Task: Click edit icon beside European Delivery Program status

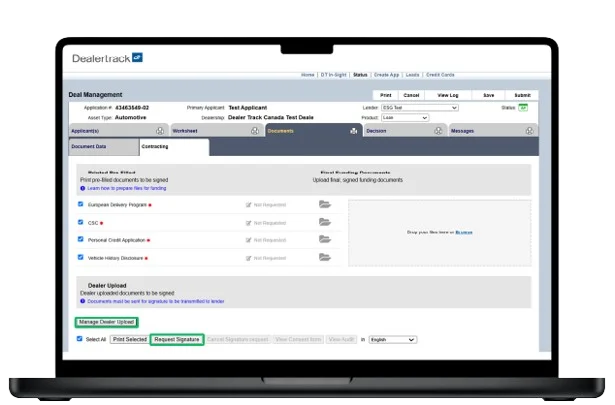Action: point(248,204)
